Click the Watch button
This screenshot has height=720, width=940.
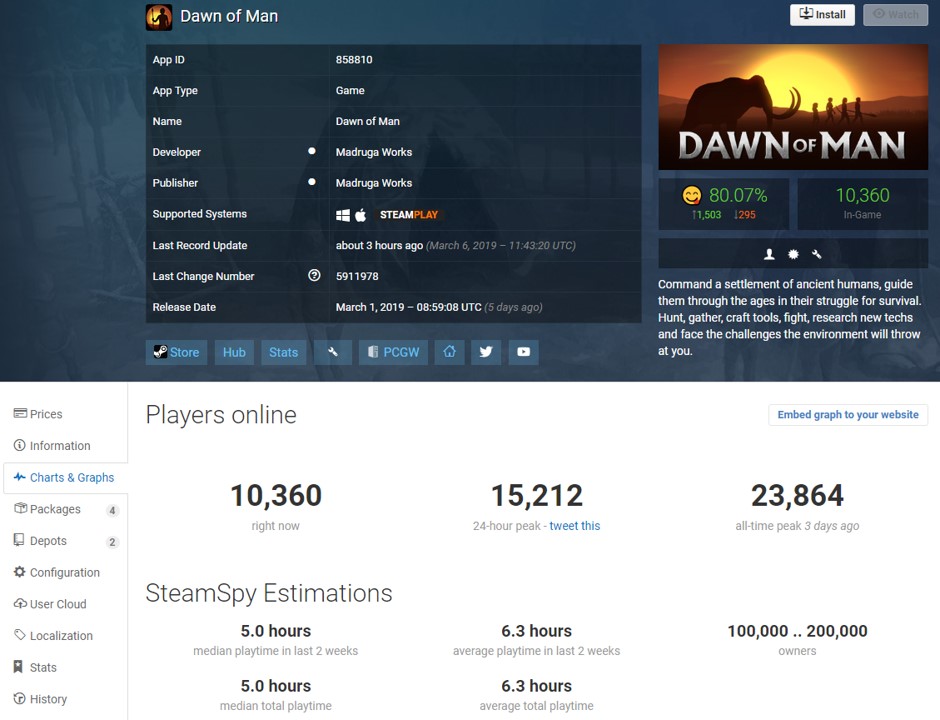(x=896, y=15)
